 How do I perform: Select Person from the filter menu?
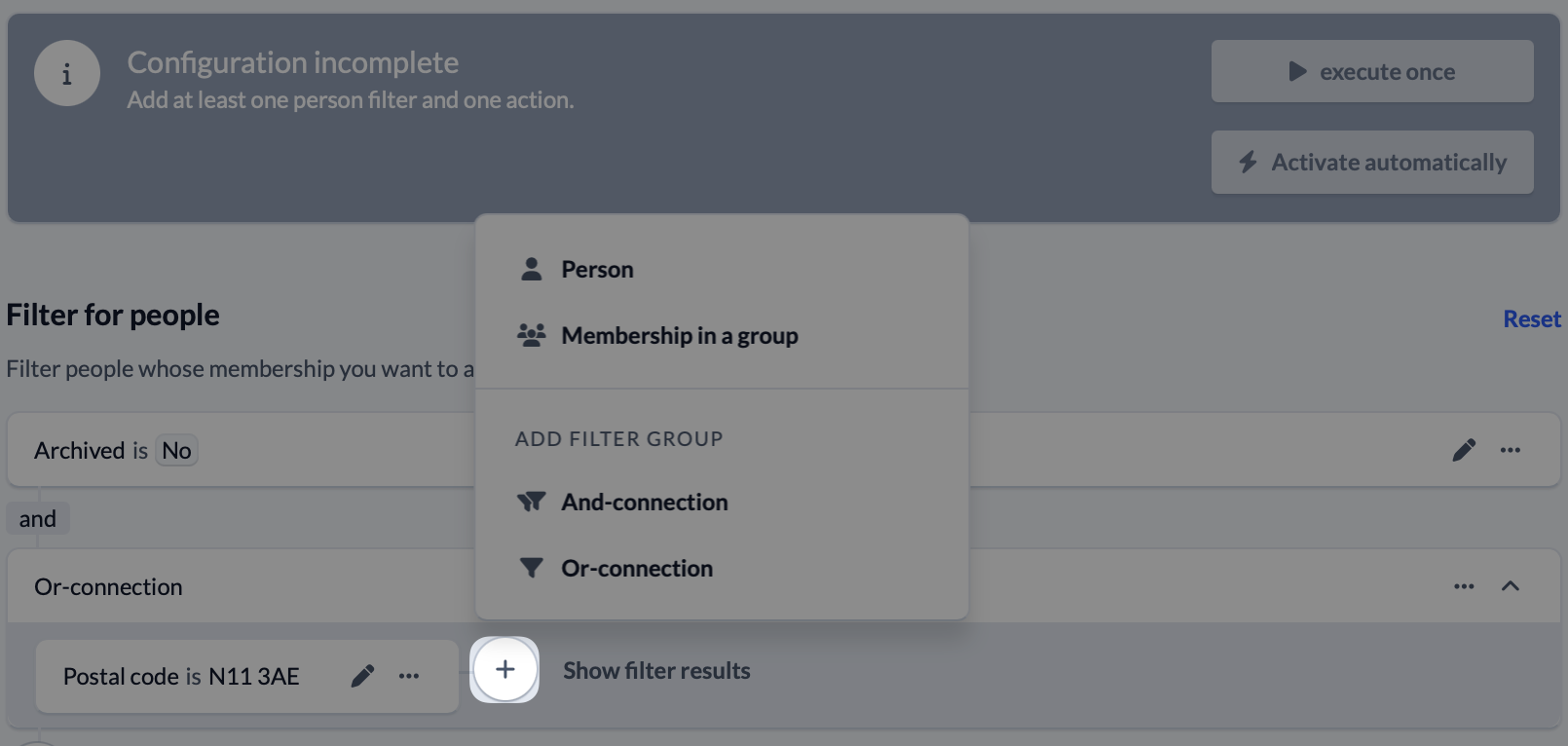tap(597, 270)
